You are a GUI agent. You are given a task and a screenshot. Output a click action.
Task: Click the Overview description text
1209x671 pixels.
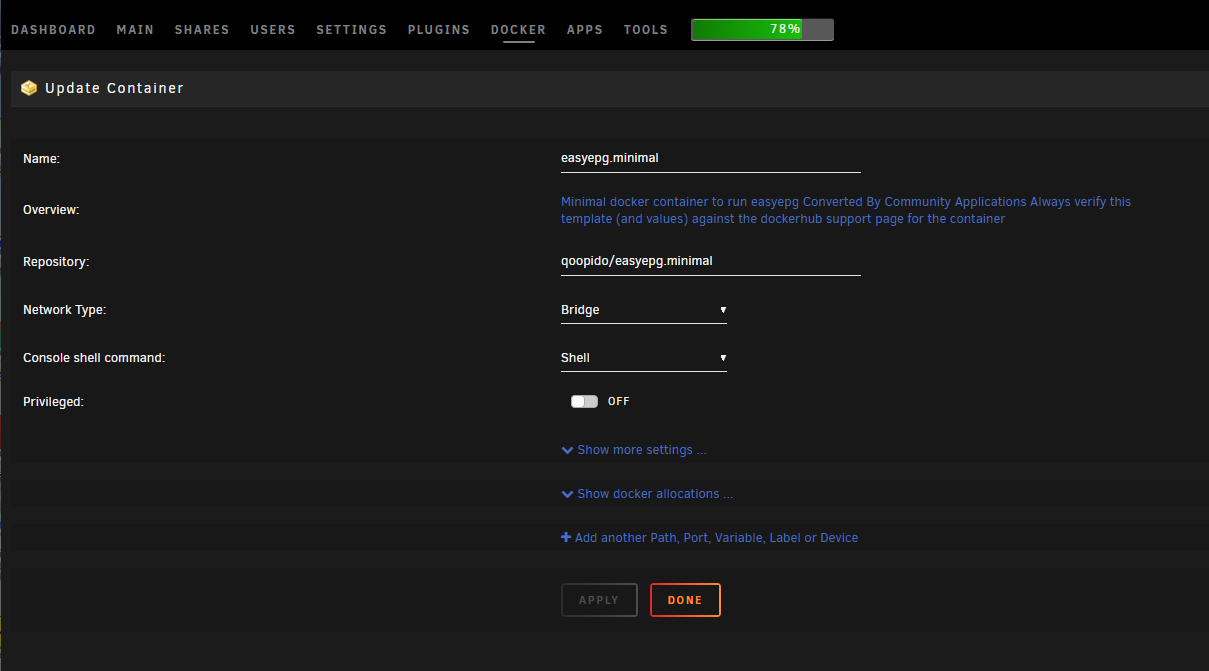coord(846,210)
